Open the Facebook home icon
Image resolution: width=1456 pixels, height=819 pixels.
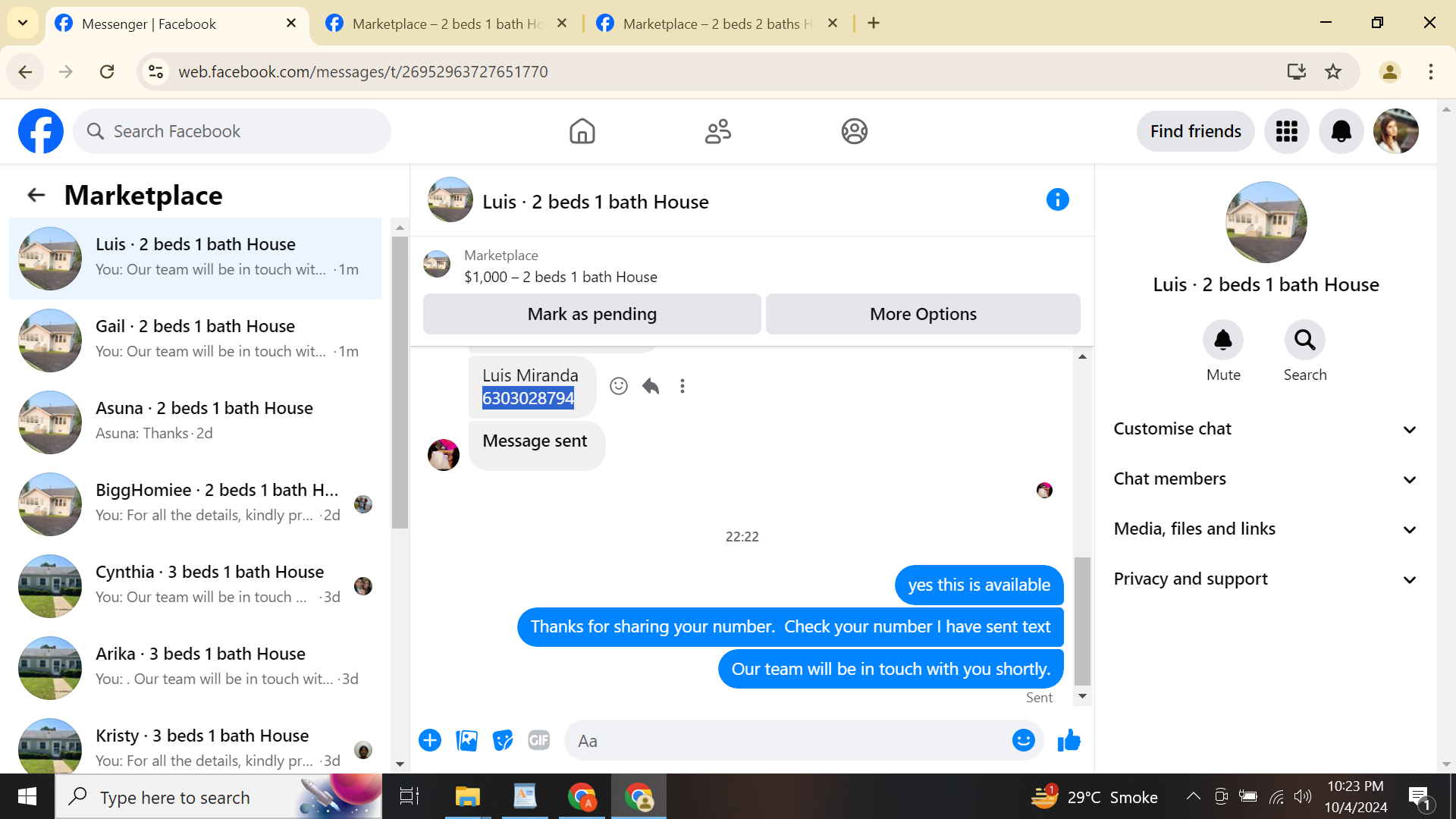point(582,131)
